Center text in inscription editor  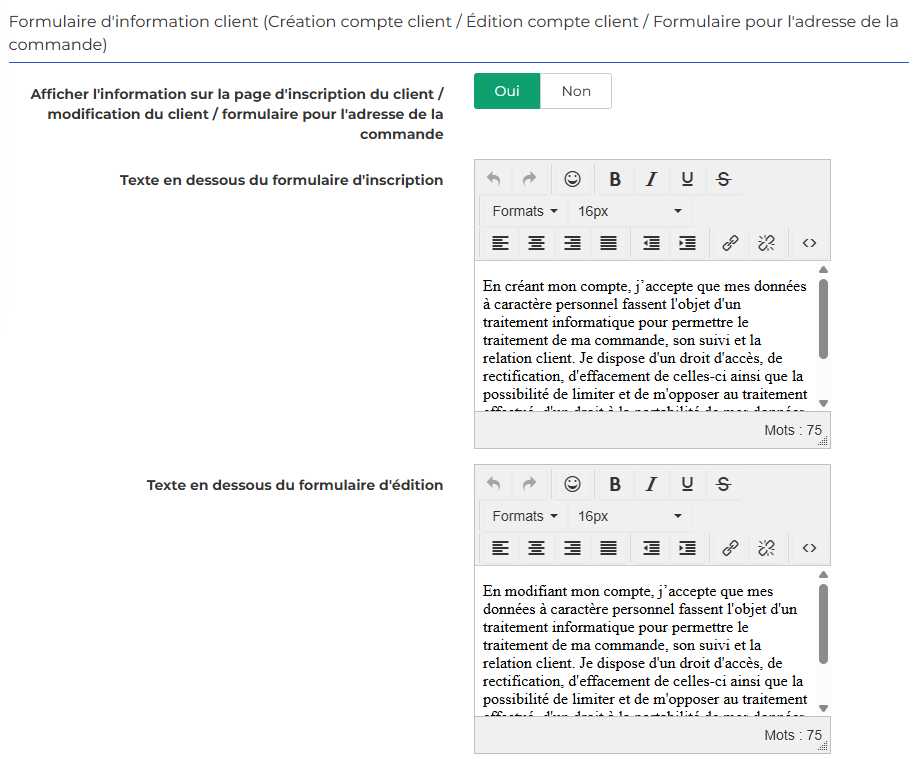(536, 243)
